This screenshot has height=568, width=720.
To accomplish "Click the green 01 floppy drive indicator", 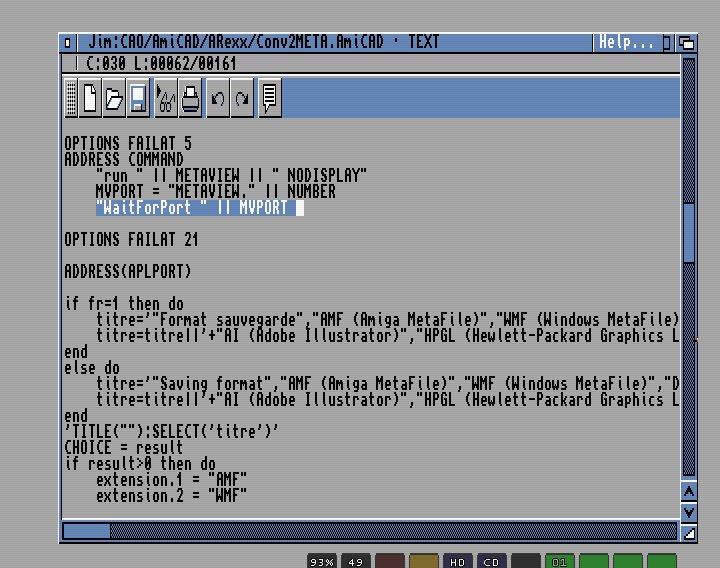I will point(559,562).
